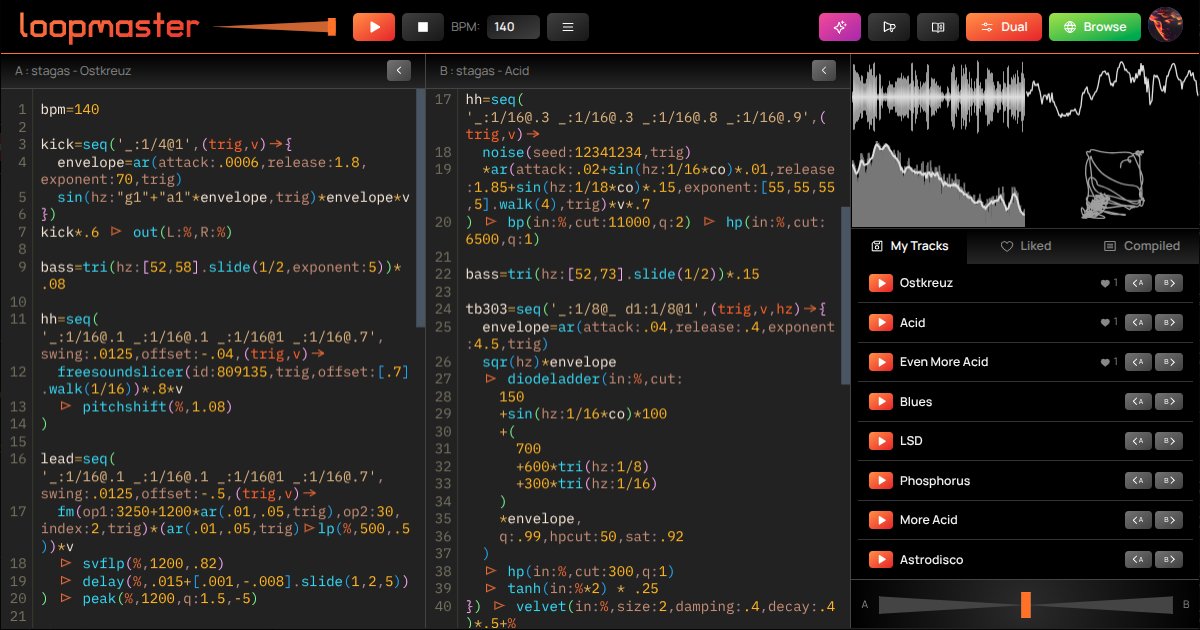The image size is (1200, 630).
Task: Toggle Dual mode on
Action: coord(1003,26)
